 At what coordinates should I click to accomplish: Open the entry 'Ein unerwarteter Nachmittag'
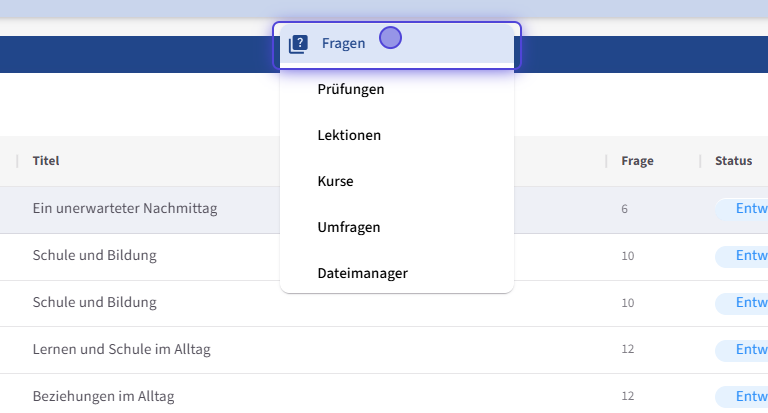tap(125, 209)
